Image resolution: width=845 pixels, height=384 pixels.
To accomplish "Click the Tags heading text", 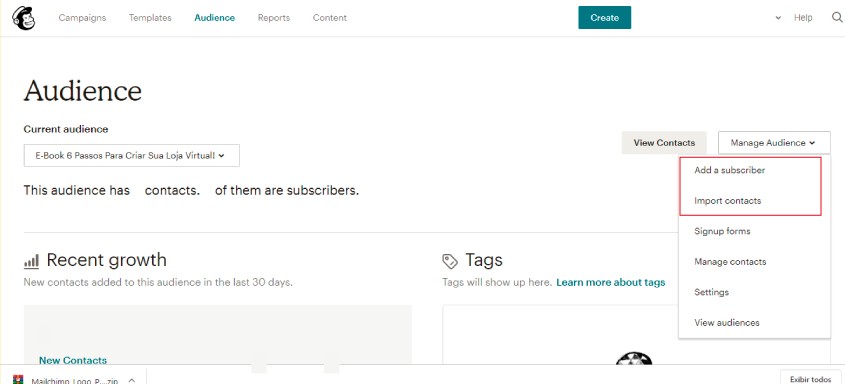I will [484, 260].
